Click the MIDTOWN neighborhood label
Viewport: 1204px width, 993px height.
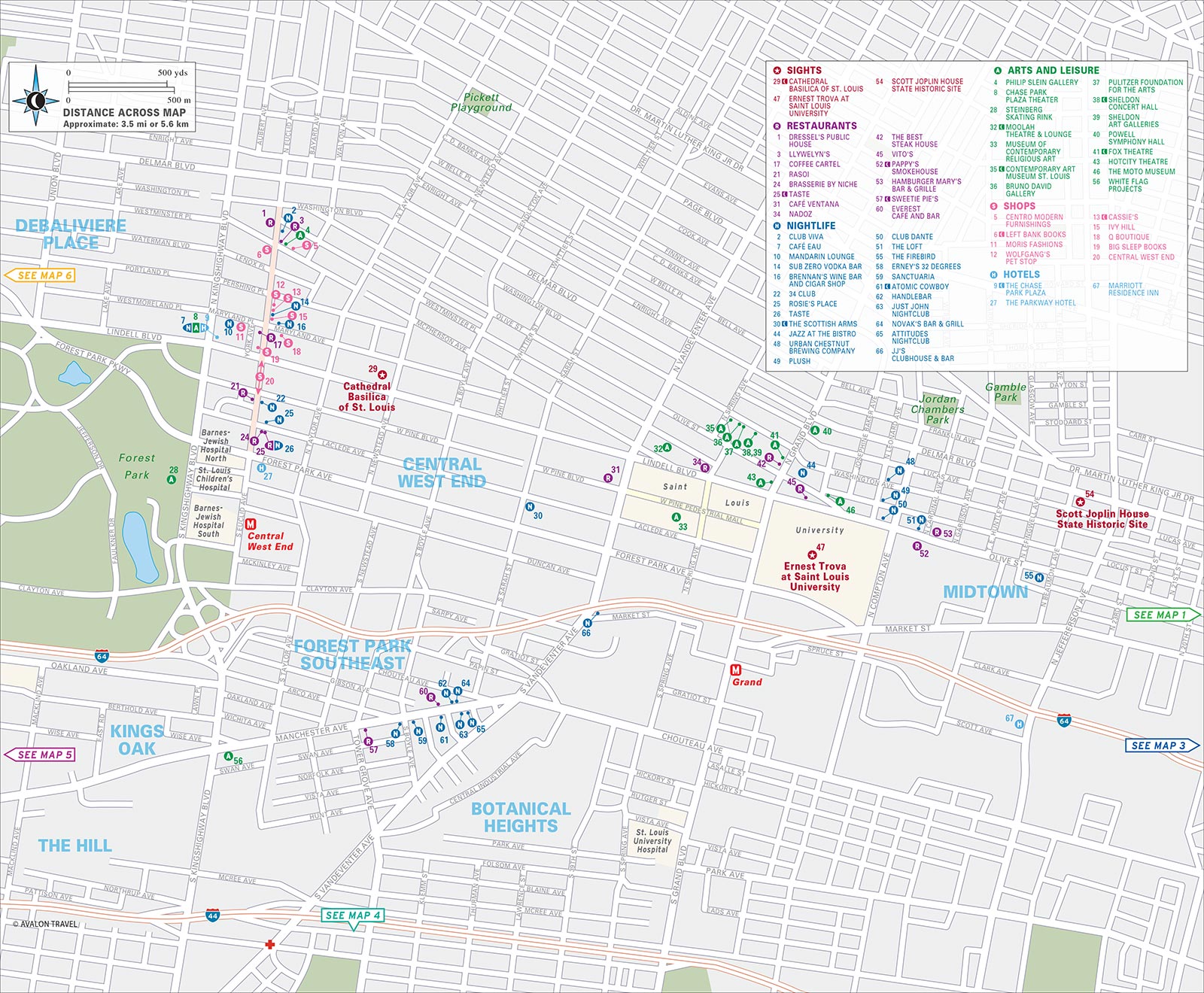coord(986,592)
